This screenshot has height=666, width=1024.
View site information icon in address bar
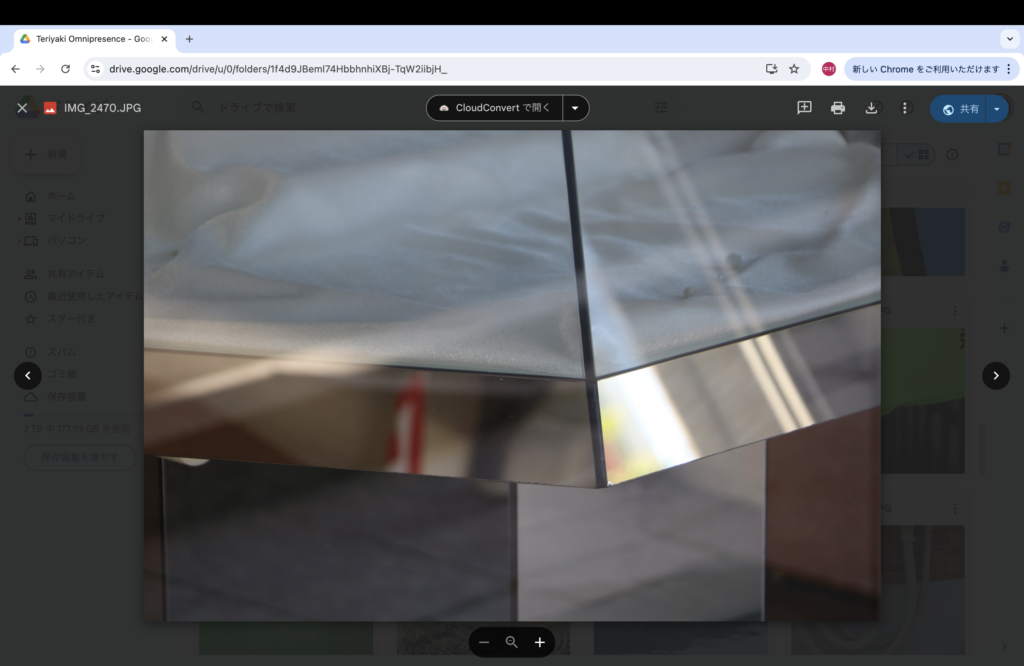(x=95, y=69)
